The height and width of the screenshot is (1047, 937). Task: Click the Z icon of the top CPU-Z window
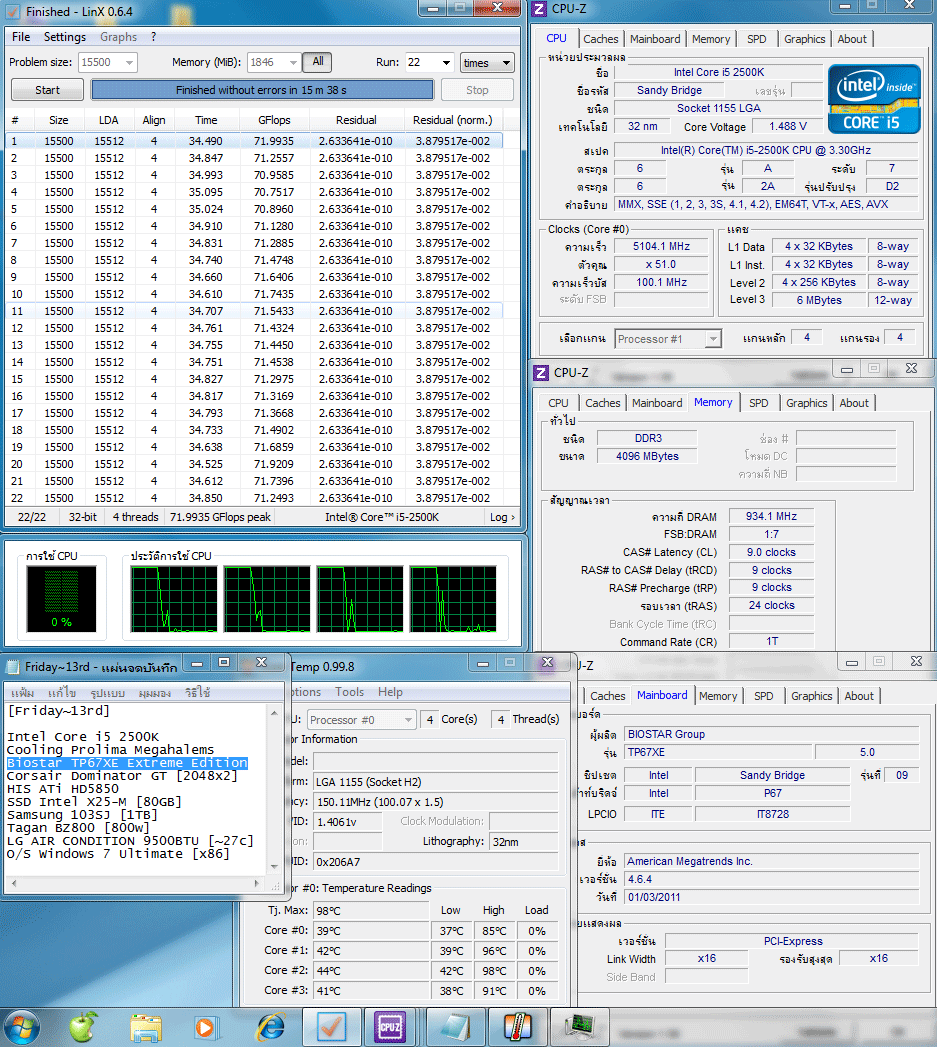coord(540,9)
